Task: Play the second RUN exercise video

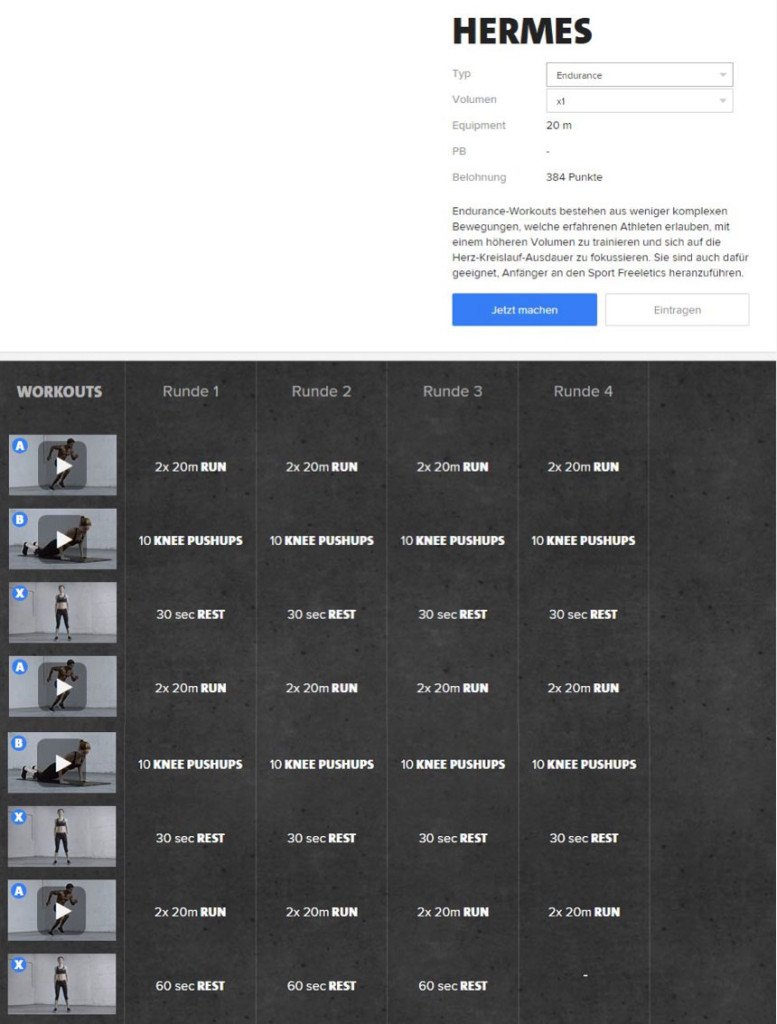Action: [63, 687]
